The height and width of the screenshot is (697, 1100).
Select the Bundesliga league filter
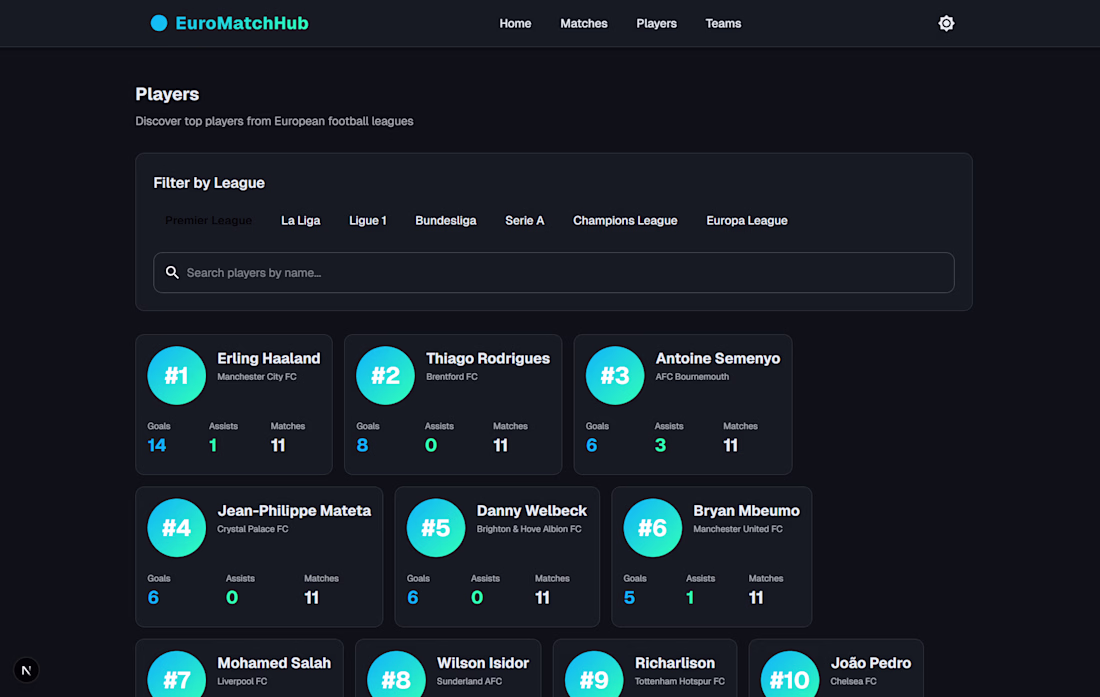[446, 220]
